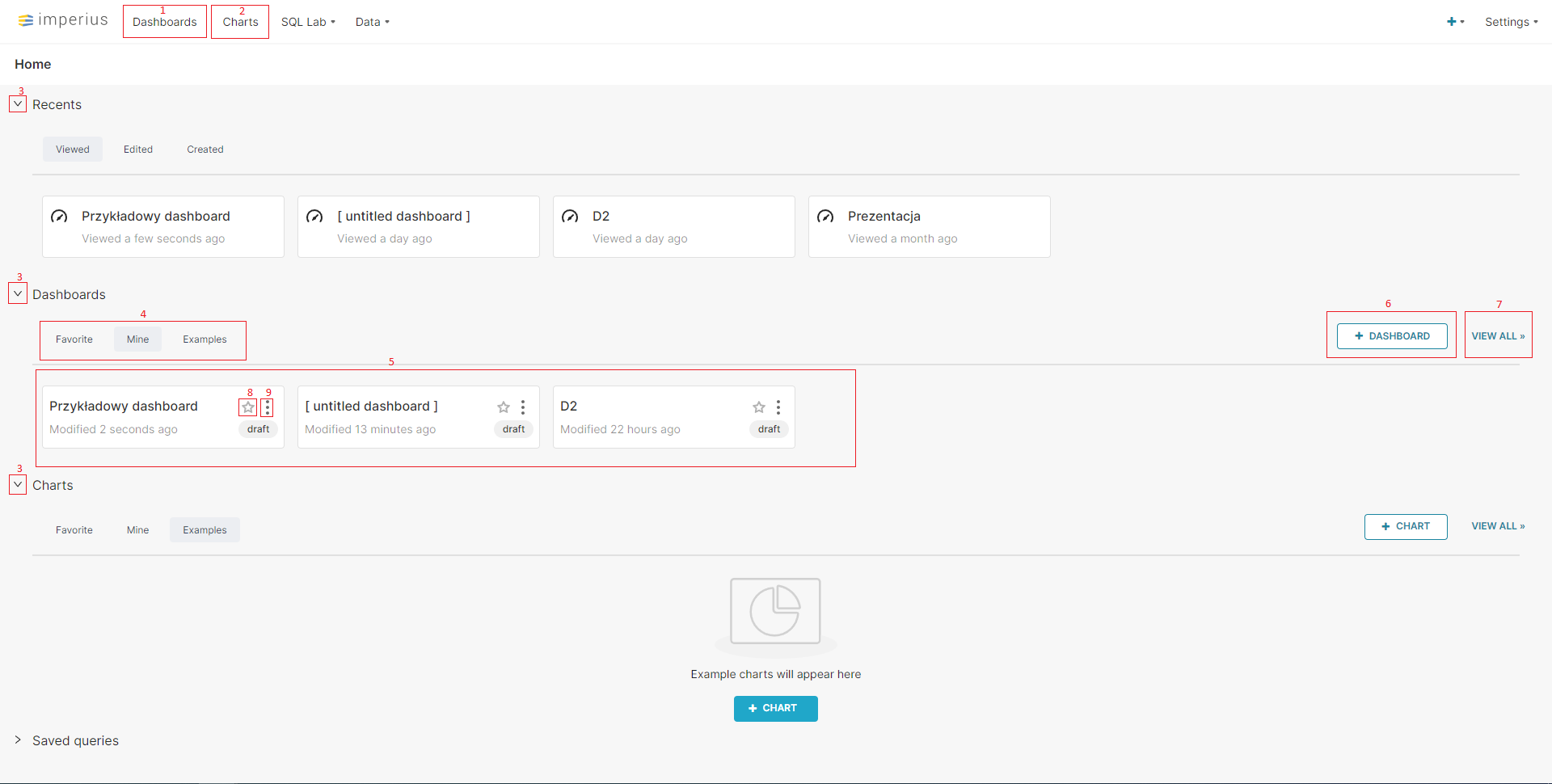Open the Charts menu item

(x=240, y=22)
